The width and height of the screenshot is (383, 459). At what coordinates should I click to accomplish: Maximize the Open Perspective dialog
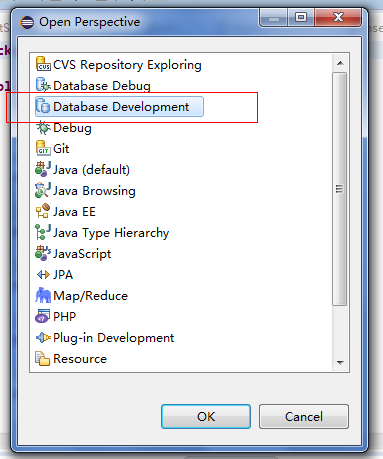coord(301,17)
